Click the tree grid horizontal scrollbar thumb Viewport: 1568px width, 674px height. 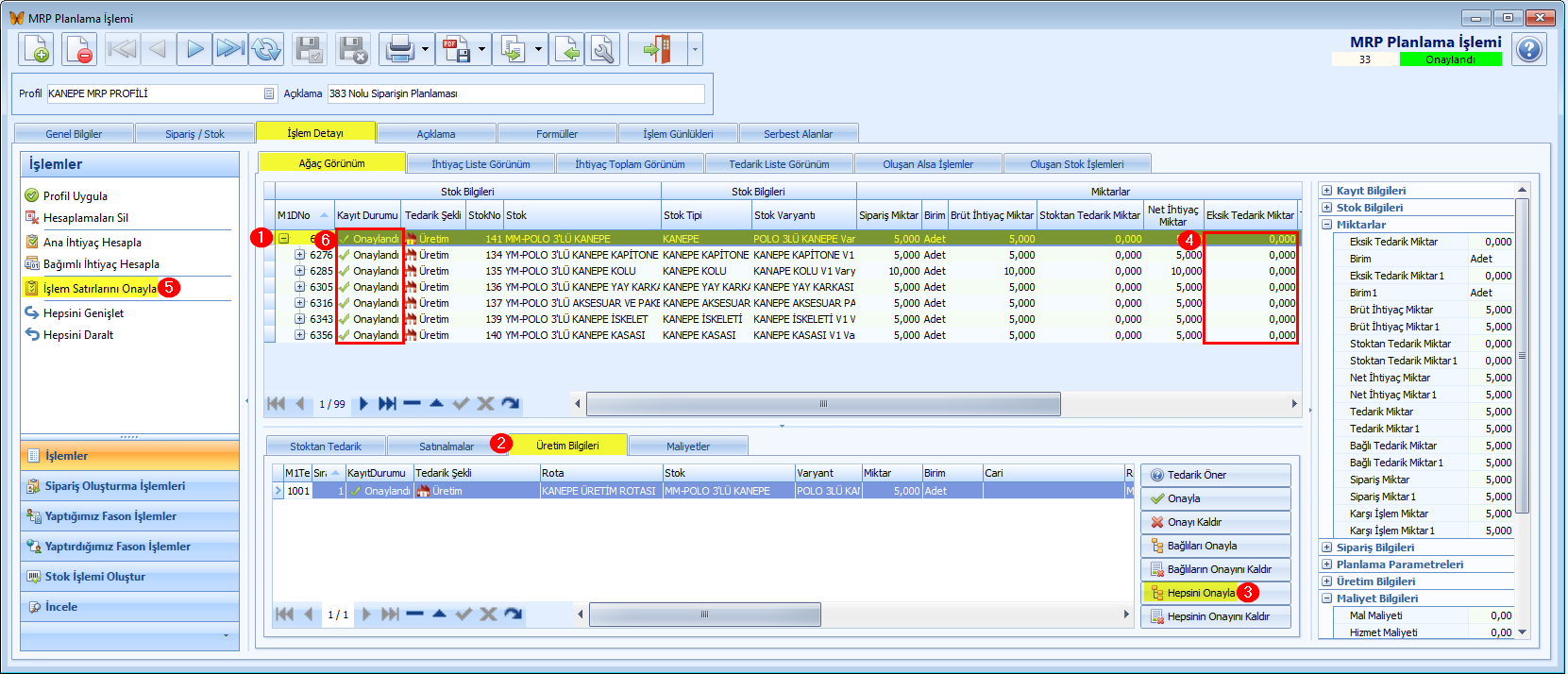[823, 404]
